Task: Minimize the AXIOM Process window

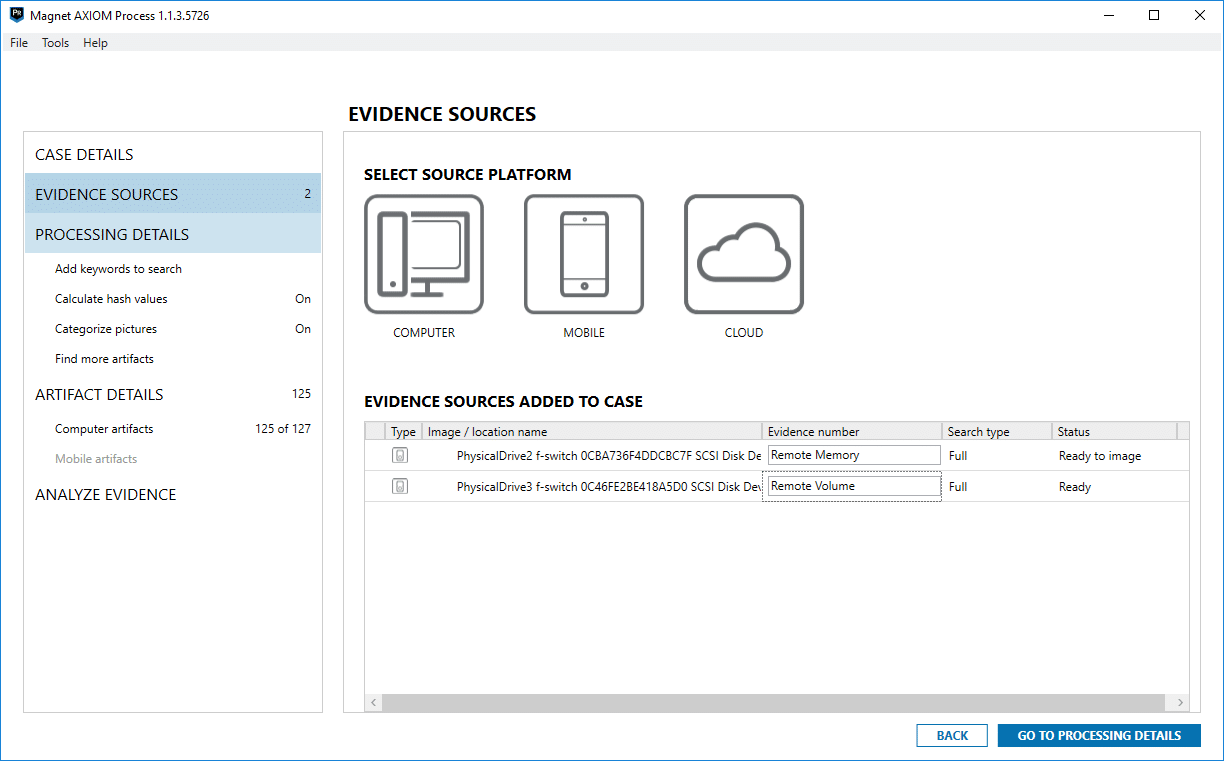Action: [x=1108, y=16]
